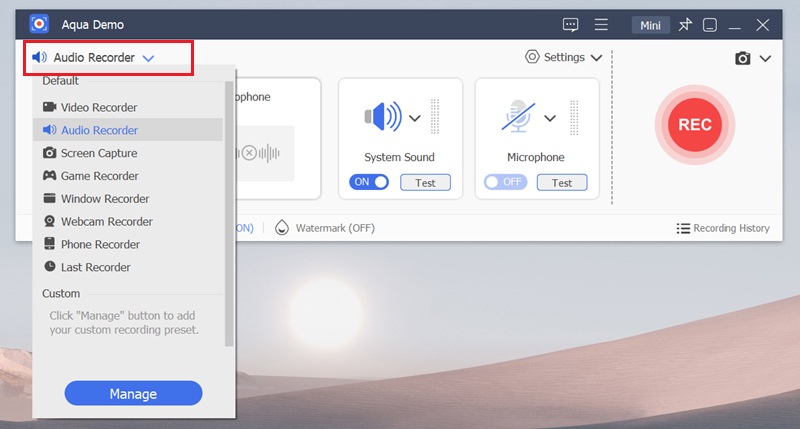The width and height of the screenshot is (800, 429).
Task: Start recording with the REC button
Action: [695, 124]
